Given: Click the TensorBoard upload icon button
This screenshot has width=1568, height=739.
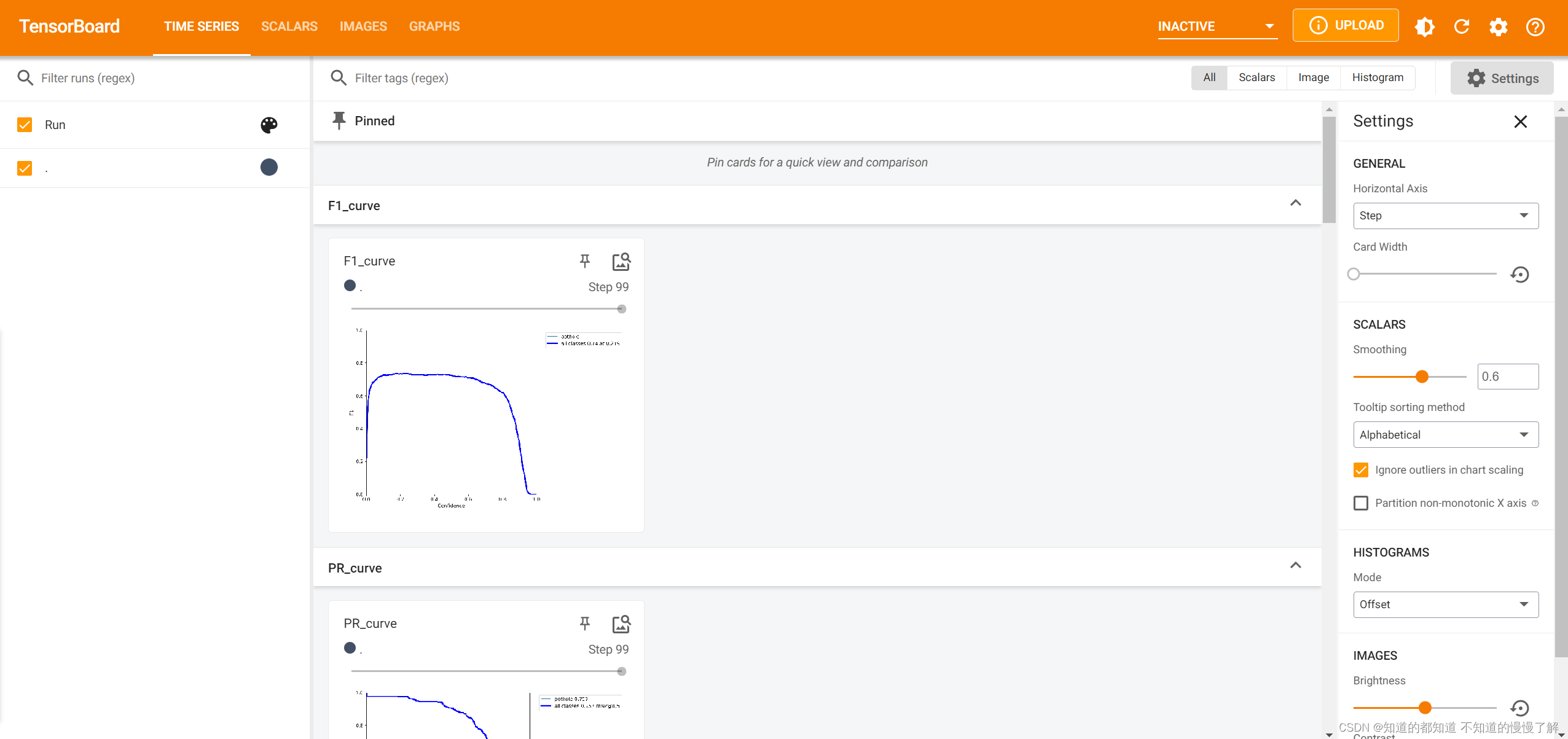Looking at the screenshot, I should (1344, 26).
